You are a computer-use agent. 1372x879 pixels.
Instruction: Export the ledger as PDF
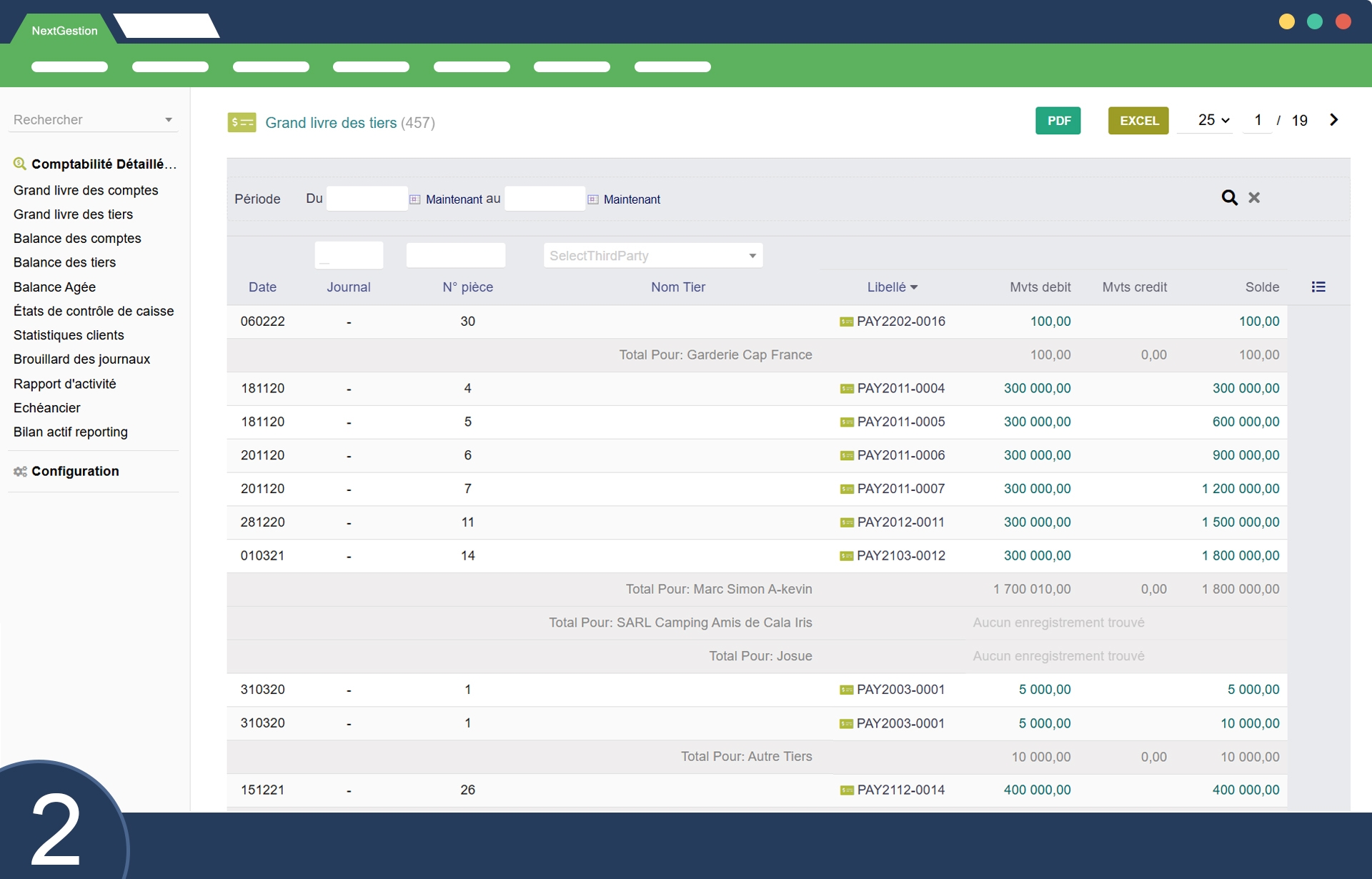pos(1058,121)
